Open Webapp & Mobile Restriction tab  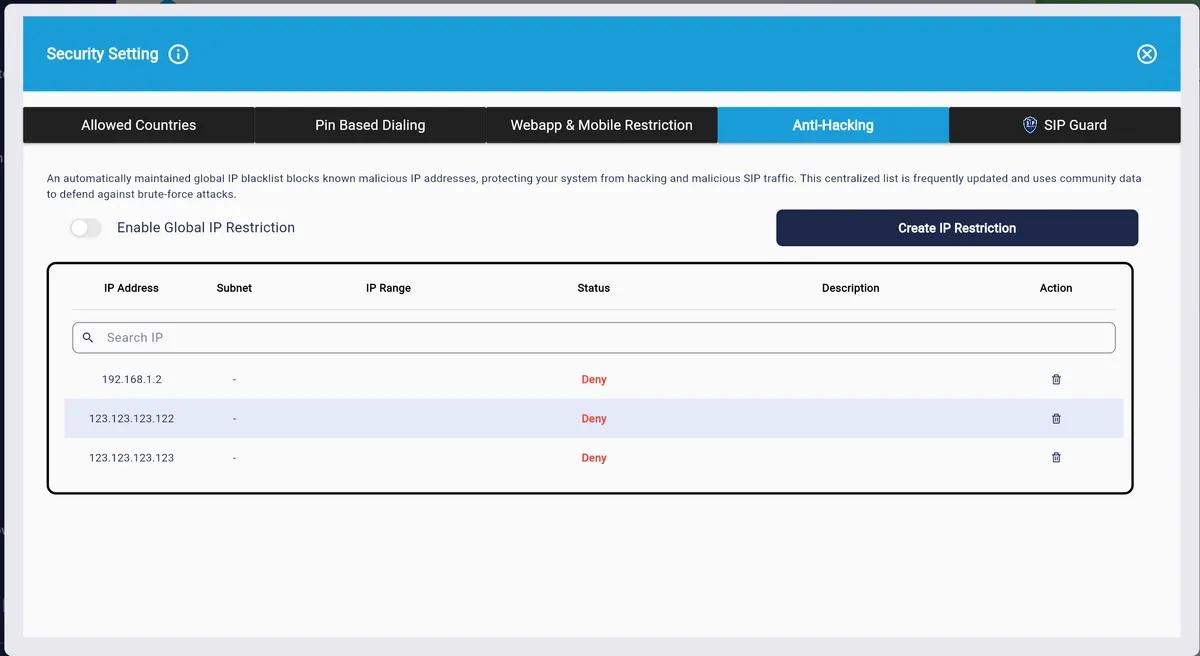(x=602, y=125)
